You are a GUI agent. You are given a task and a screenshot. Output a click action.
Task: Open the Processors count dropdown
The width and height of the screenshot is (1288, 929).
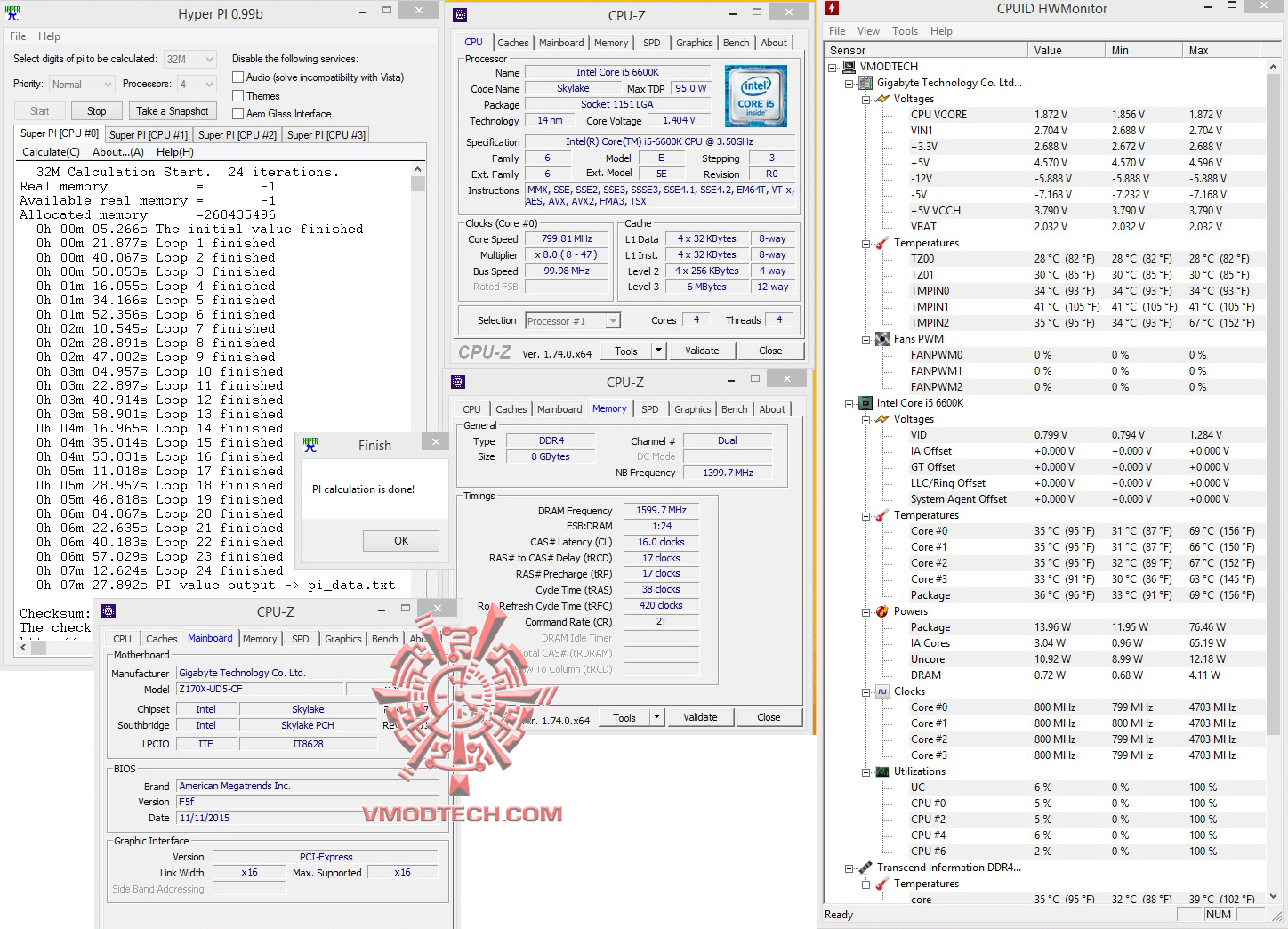[x=197, y=85]
